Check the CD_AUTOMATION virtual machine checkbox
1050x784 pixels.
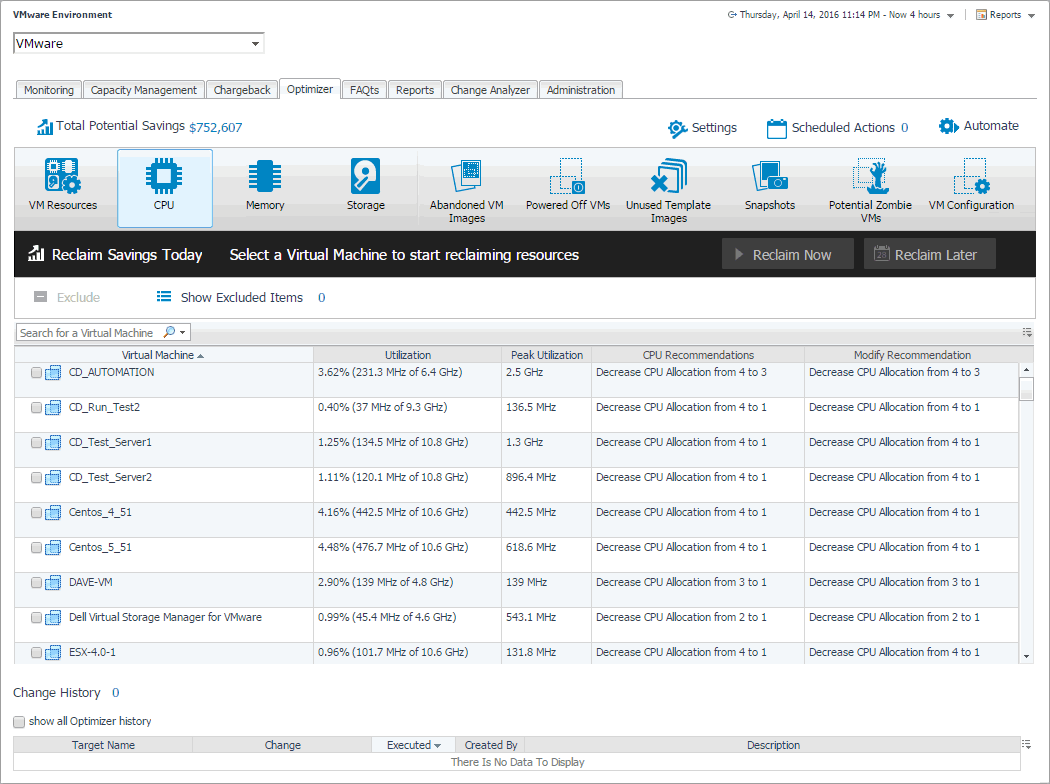point(37,373)
